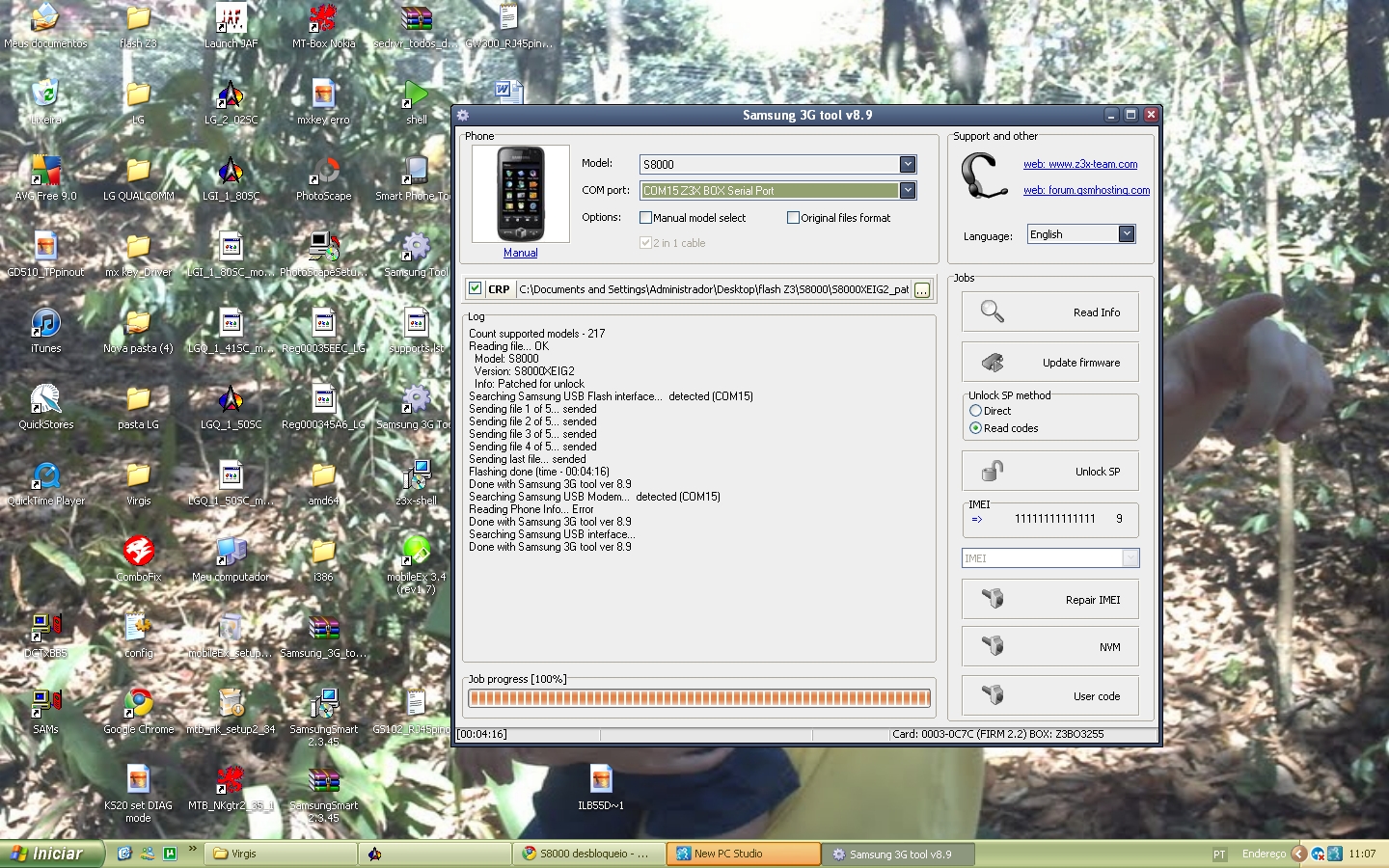Open ILB55D~1 desktop file icon
The image size is (1389, 868).
point(601,788)
